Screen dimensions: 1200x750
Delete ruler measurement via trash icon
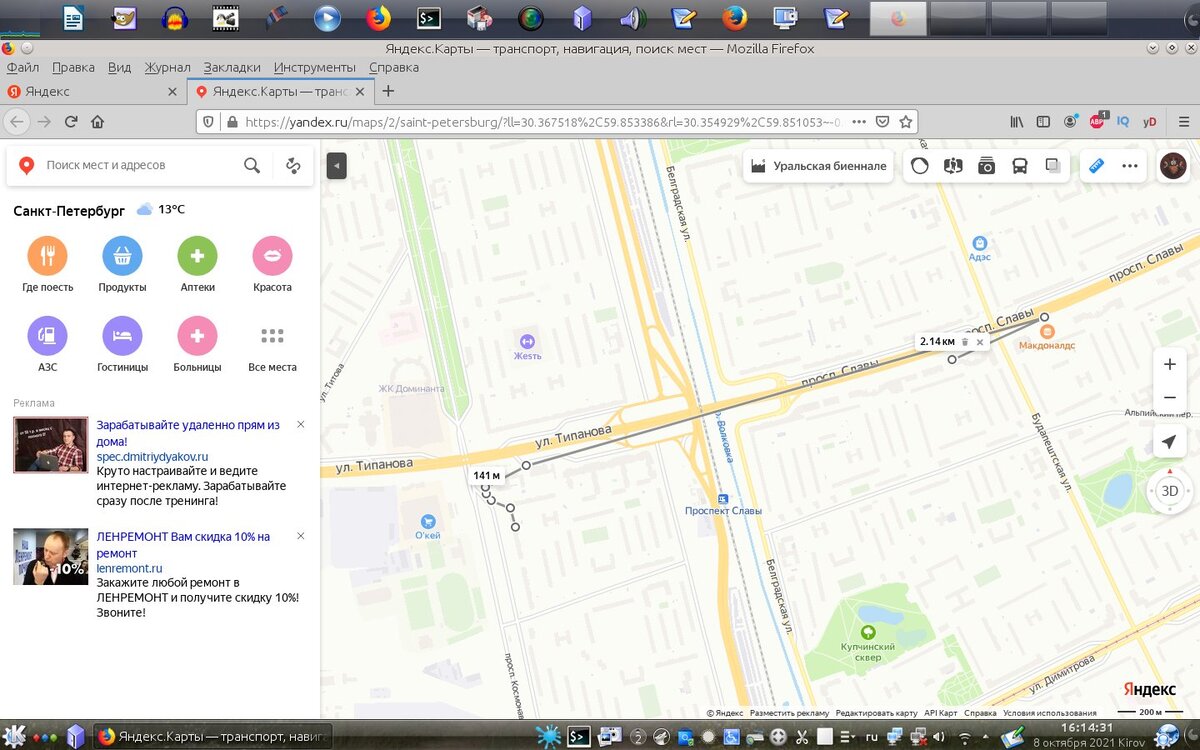tap(965, 342)
